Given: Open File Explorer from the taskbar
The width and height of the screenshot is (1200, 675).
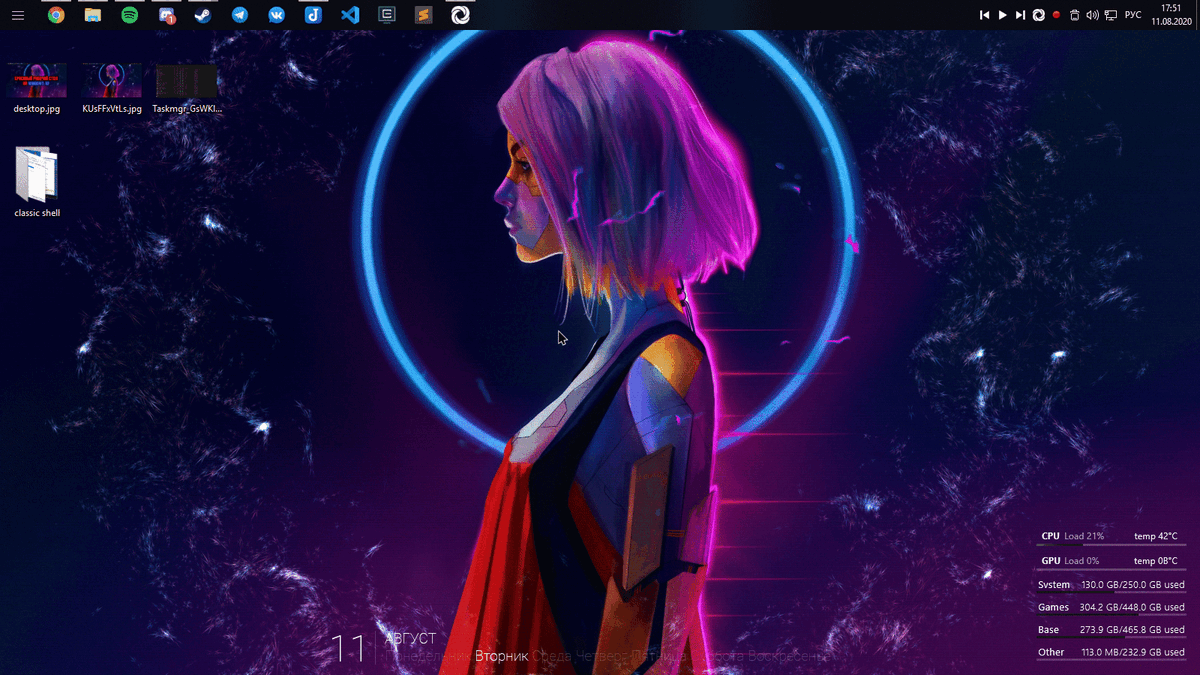Looking at the screenshot, I should tap(93, 15).
